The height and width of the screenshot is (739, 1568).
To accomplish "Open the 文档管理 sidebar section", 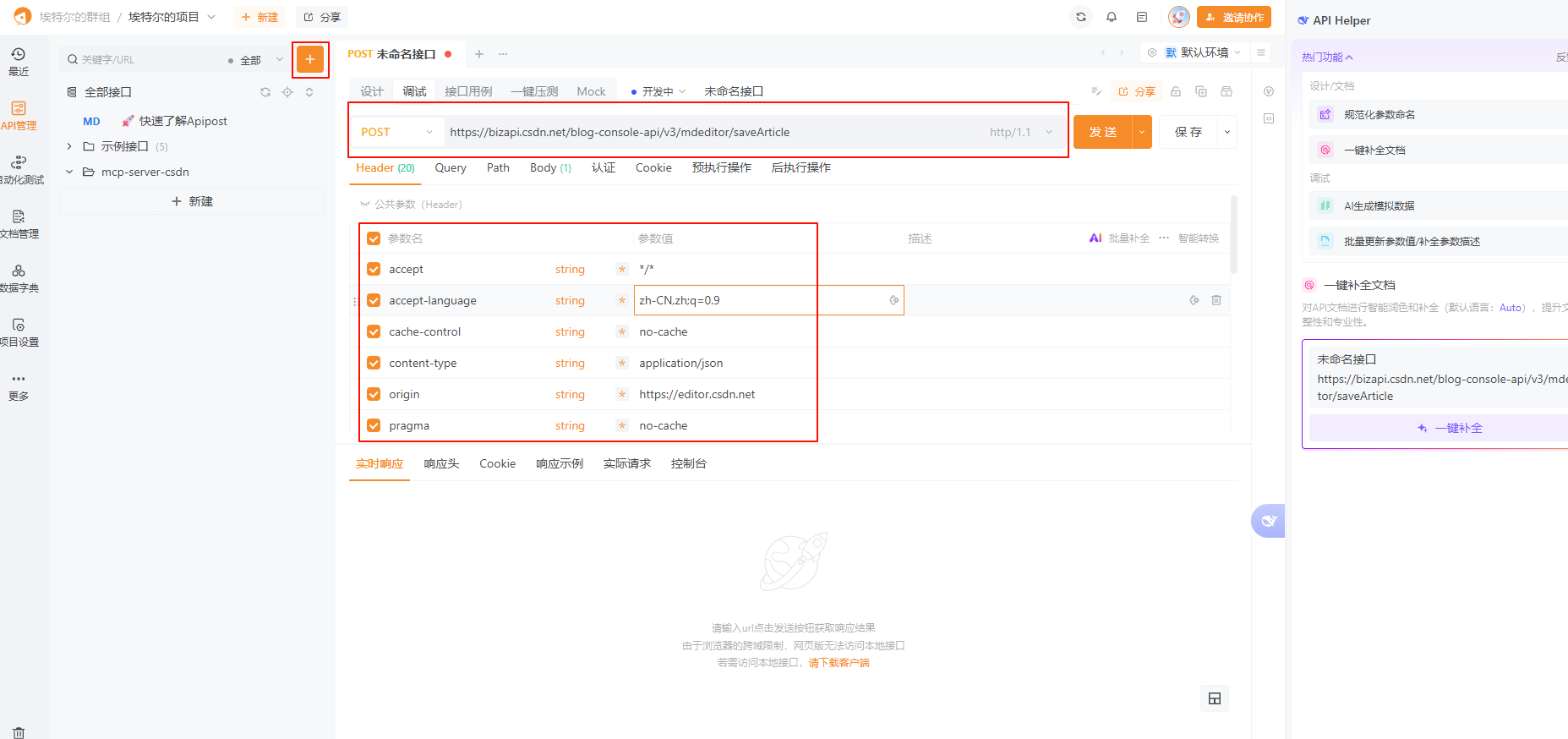I will point(19,224).
